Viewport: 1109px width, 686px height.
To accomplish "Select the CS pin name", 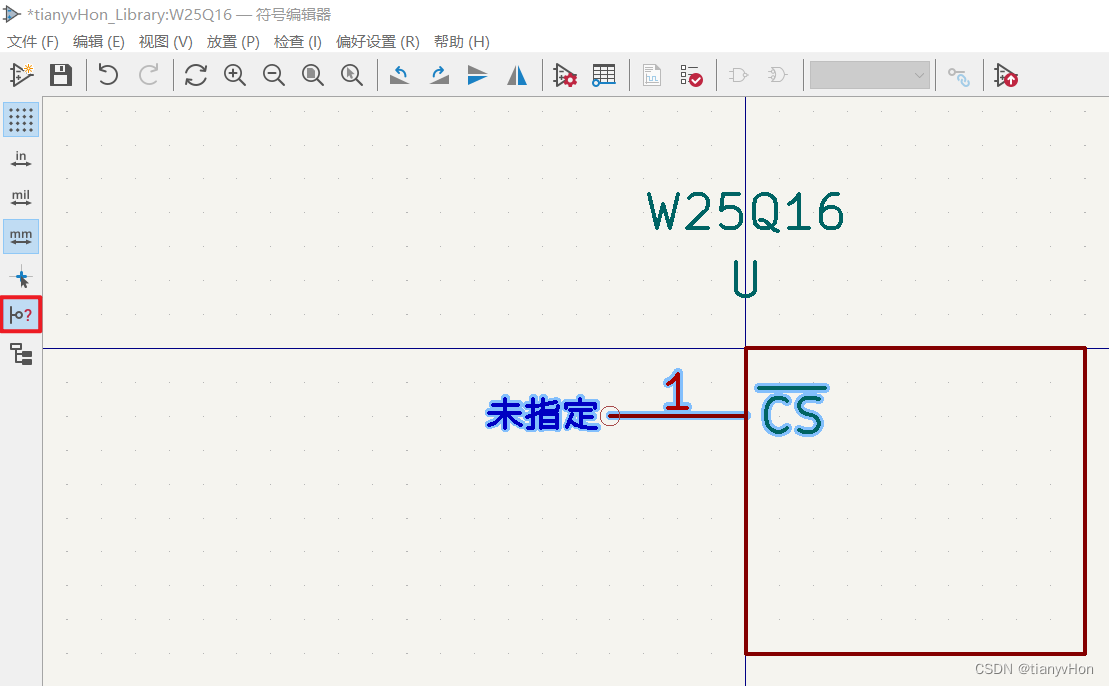I will click(x=792, y=410).
